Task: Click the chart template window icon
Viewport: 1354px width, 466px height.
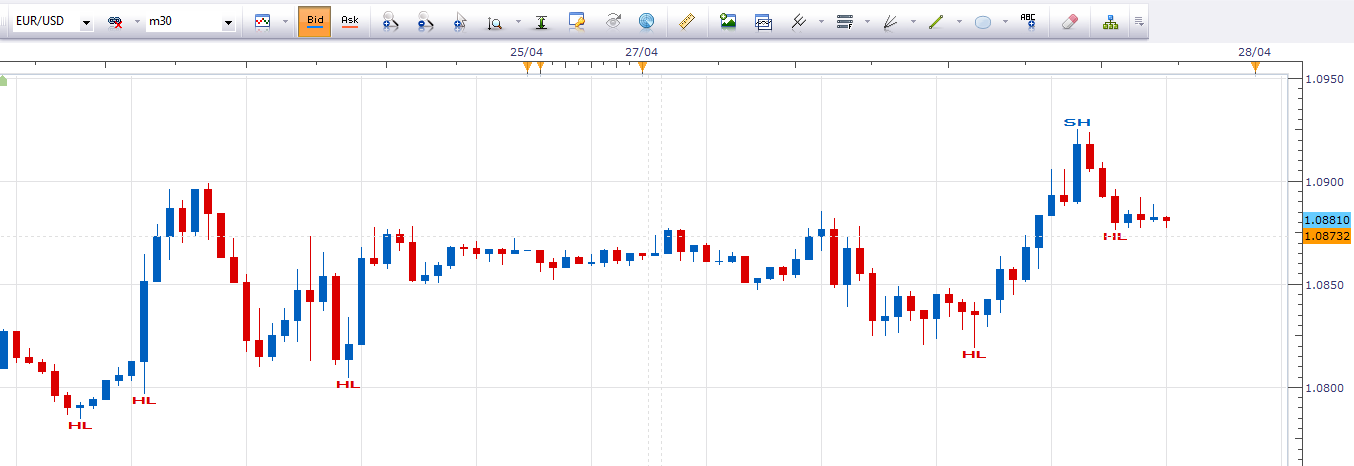Action: [763, 21]
